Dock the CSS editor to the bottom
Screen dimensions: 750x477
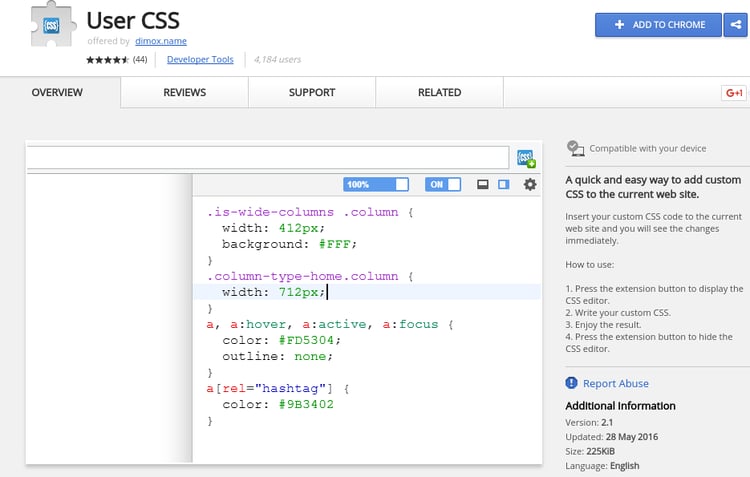pyautogui.click(x=482, y=184)
